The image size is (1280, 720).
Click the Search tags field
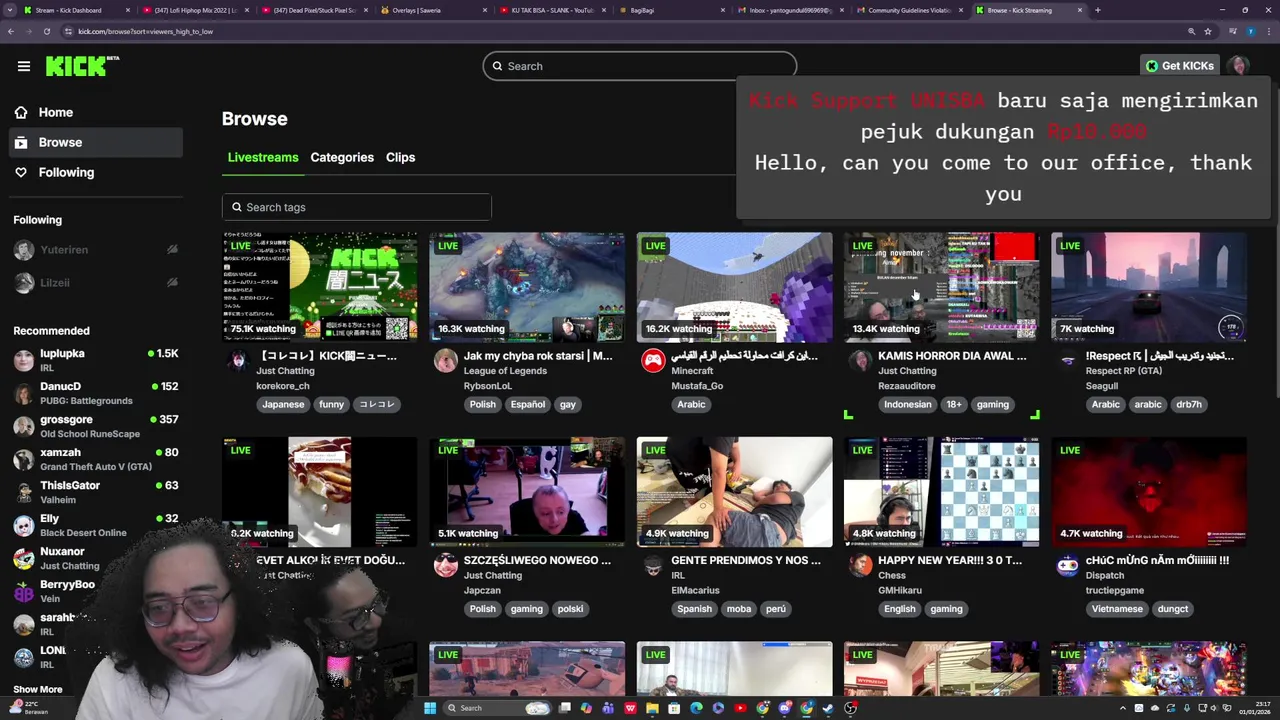(356, 207)
